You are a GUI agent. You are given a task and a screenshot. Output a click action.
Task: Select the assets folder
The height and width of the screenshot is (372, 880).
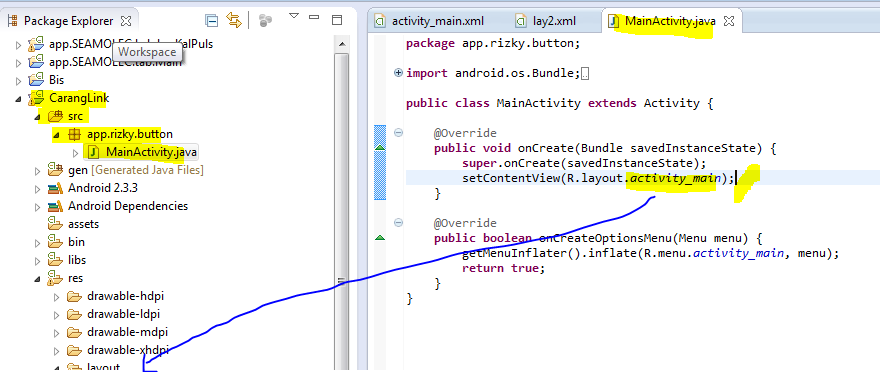pyautogui.click(x=83, y=224)
